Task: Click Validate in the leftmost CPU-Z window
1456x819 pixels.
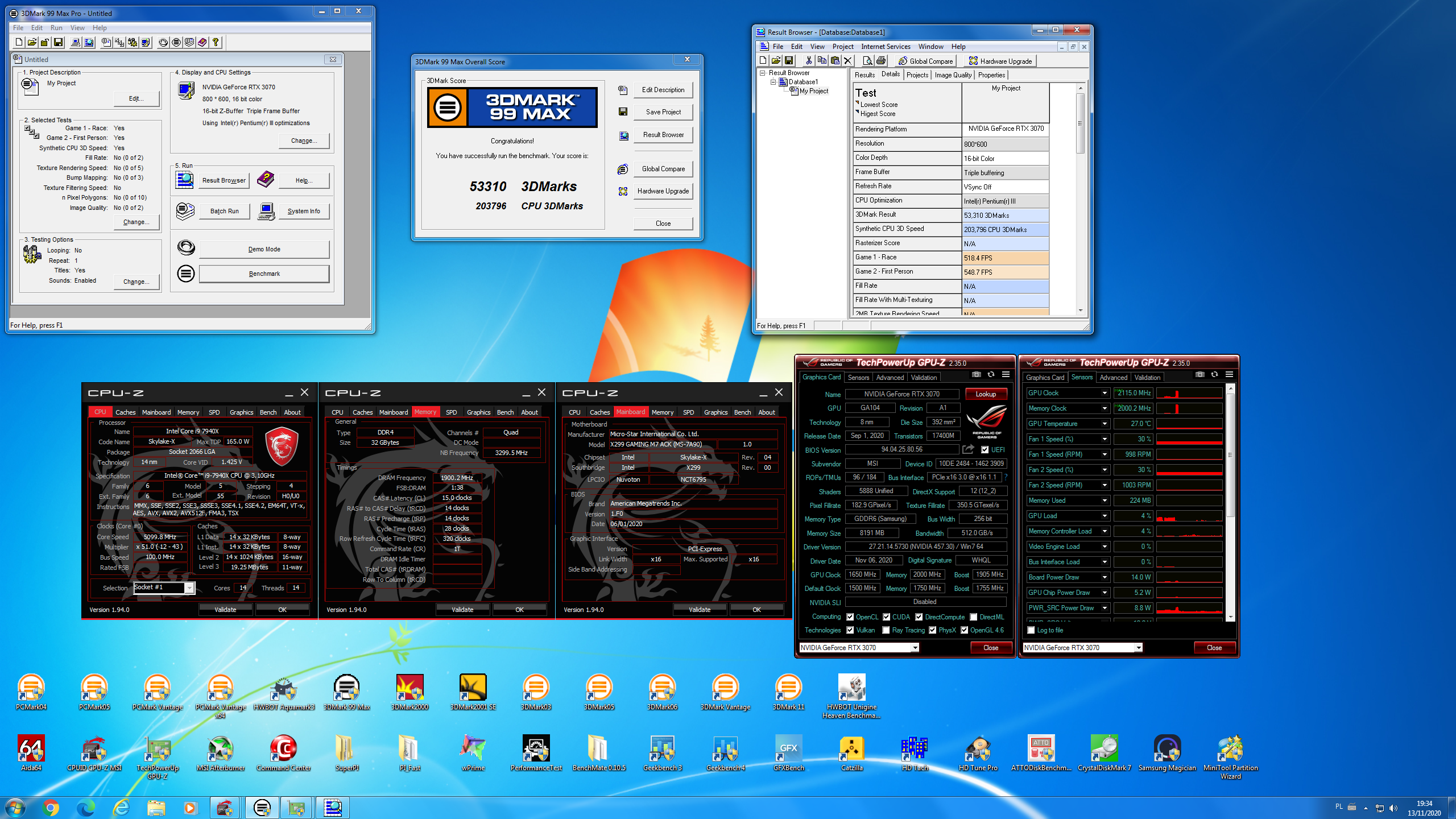Action: click(225, 610)
